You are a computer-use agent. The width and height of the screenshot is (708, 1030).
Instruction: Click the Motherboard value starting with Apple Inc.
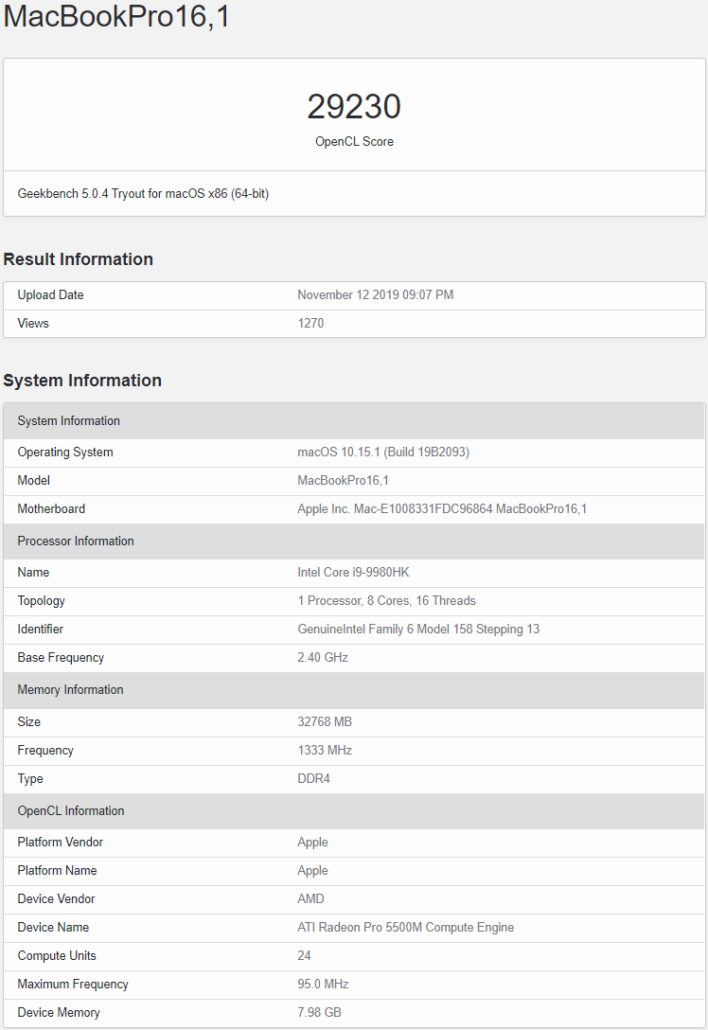point(442,509)
